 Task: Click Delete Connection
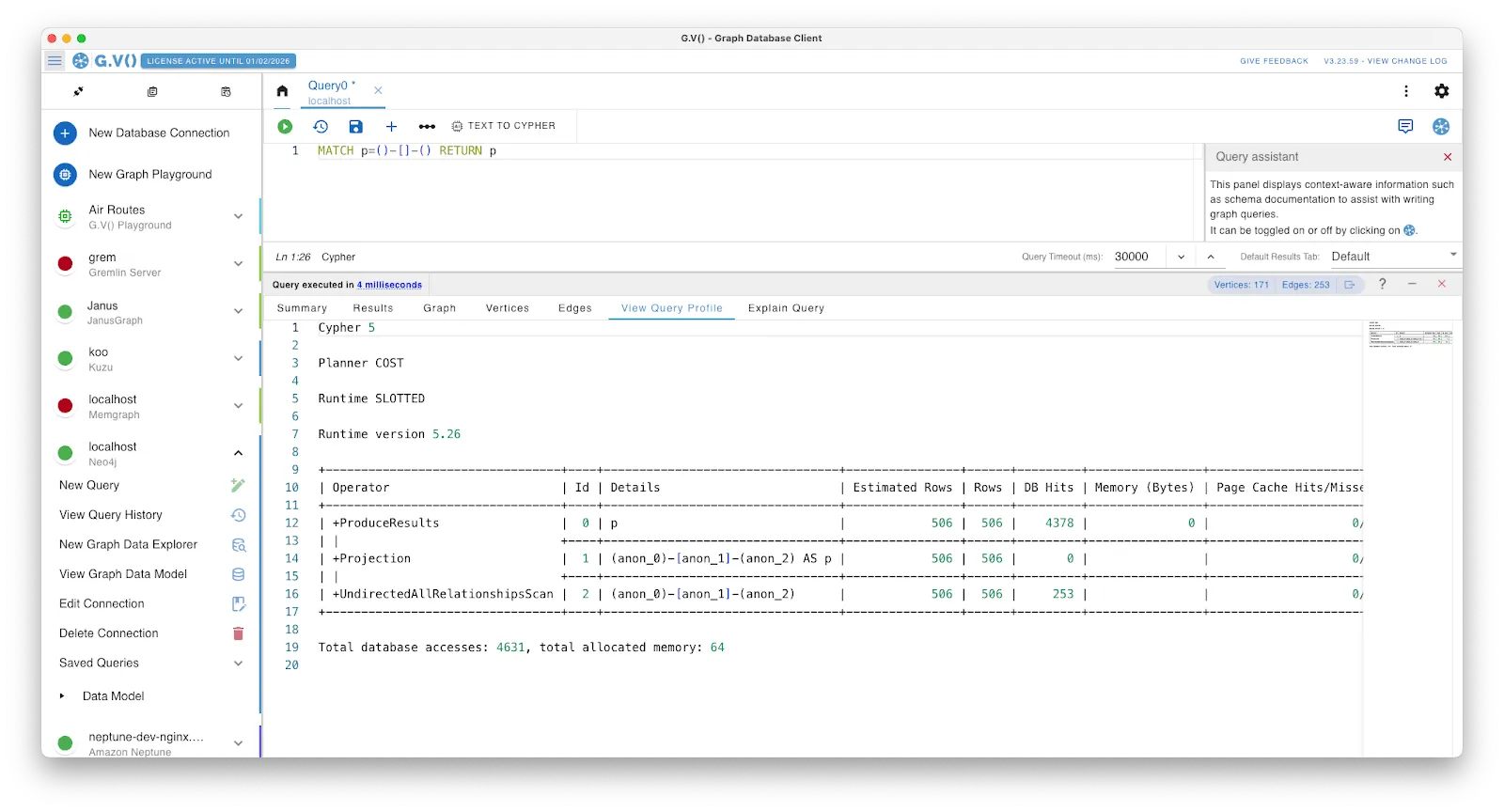(x=109, y=633)
